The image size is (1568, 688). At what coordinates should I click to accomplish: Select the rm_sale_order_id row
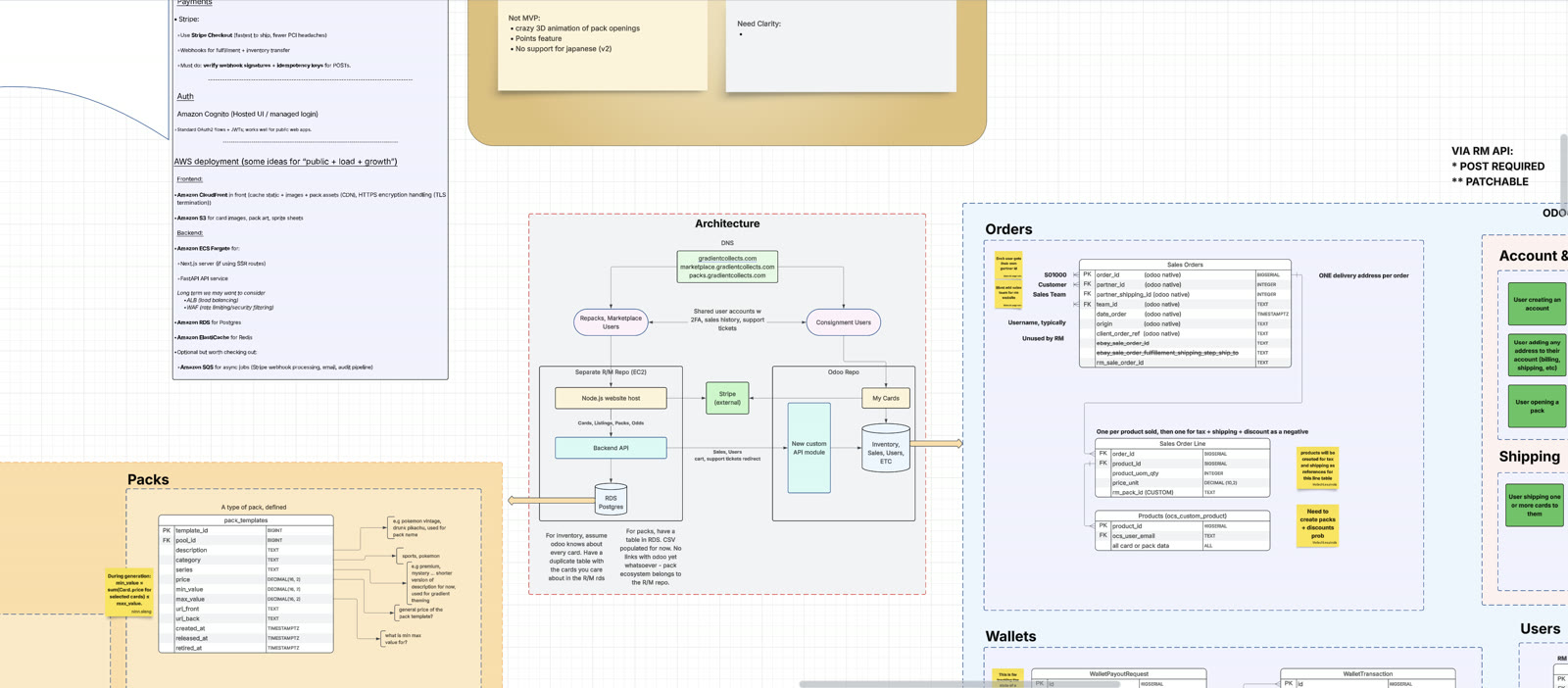point(1185,363)
